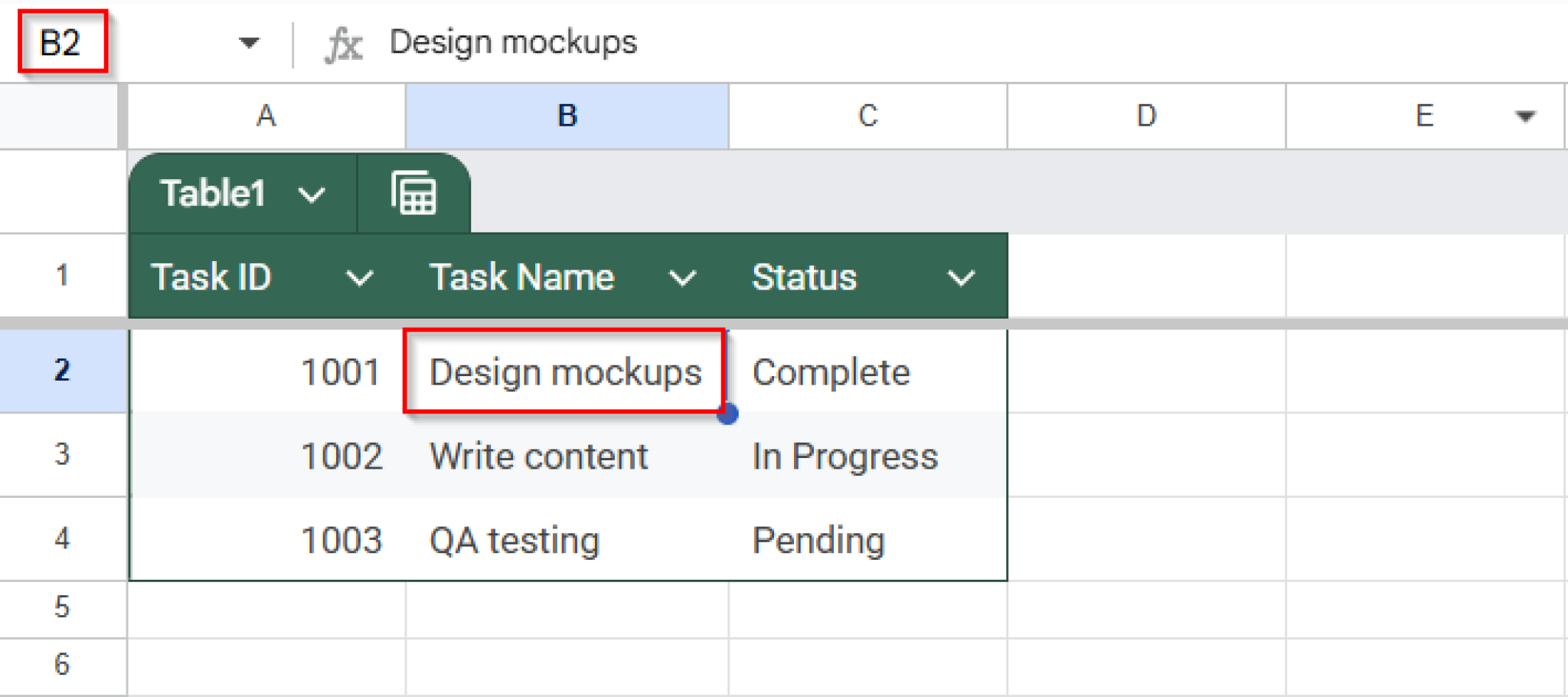Select row 1 header
This screenshot has width=1568, height=697.
click(62, 275)
